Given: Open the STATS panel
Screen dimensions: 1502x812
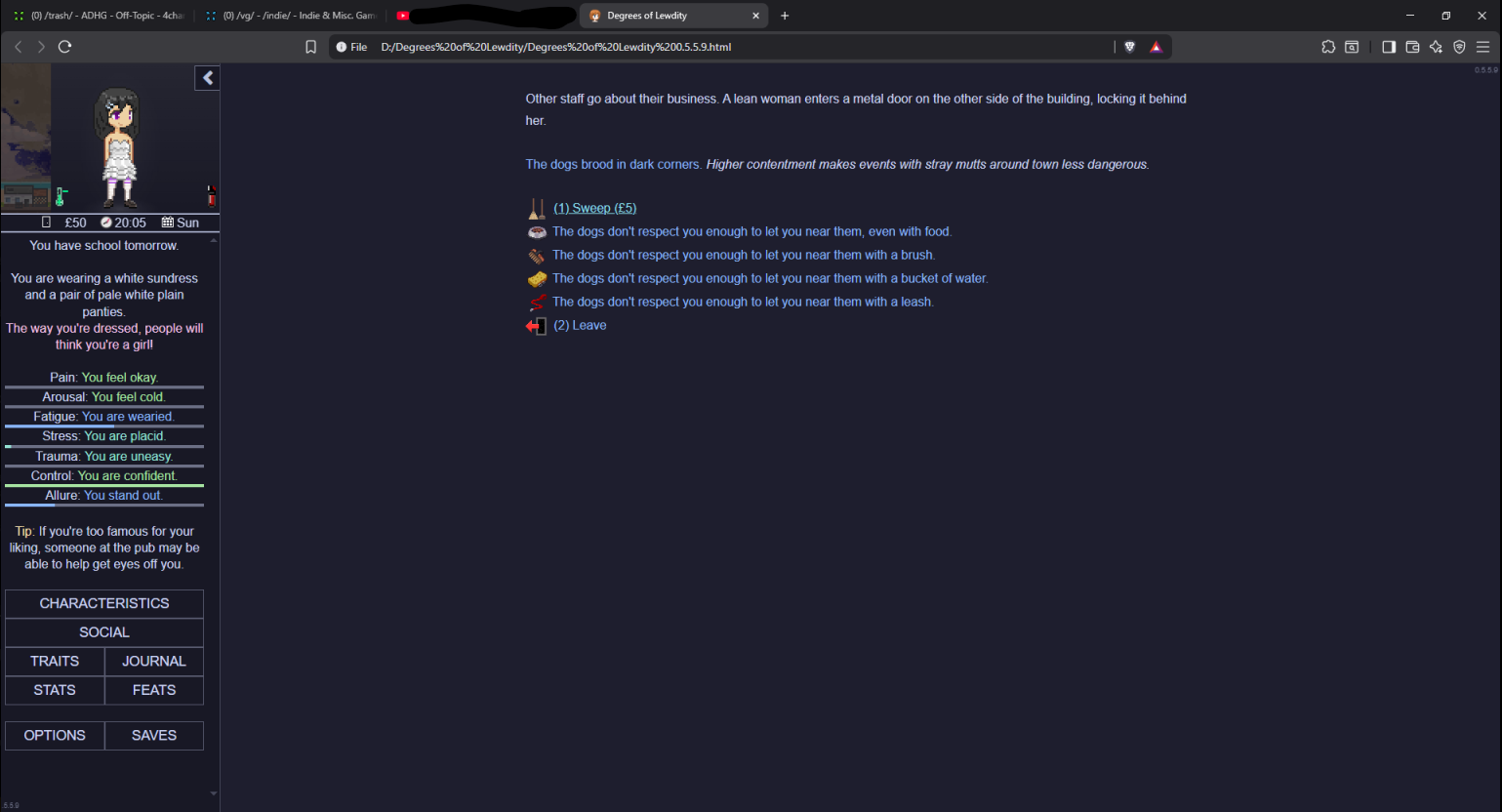Looking at the screenshot, I should [x=55, y=690].
